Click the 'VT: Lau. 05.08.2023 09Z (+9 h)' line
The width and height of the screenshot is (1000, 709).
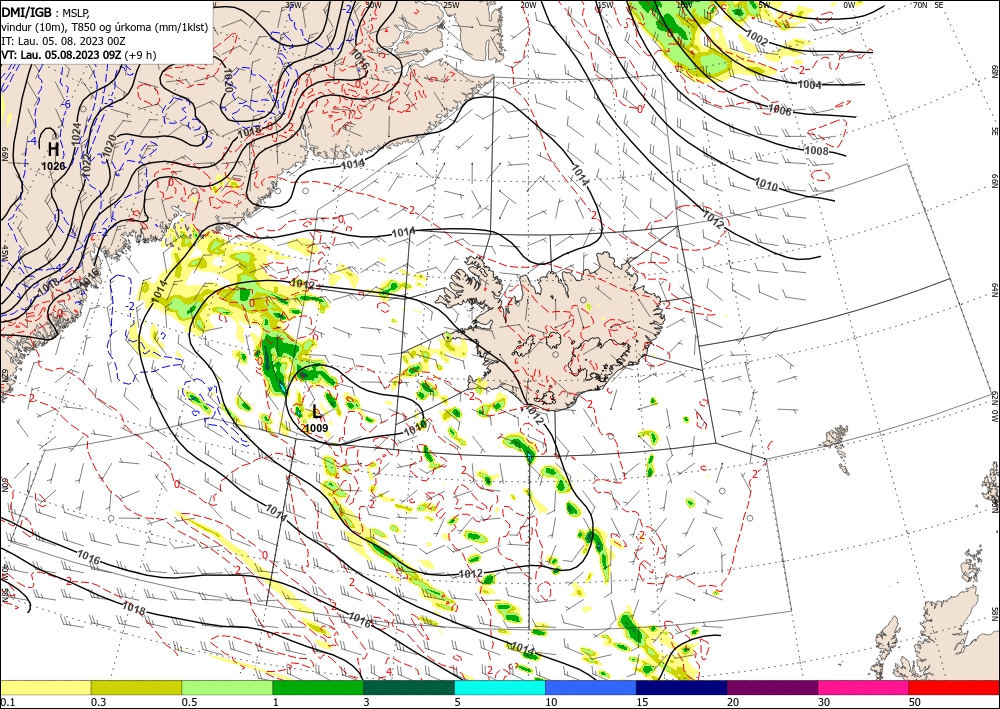(78, 55)
